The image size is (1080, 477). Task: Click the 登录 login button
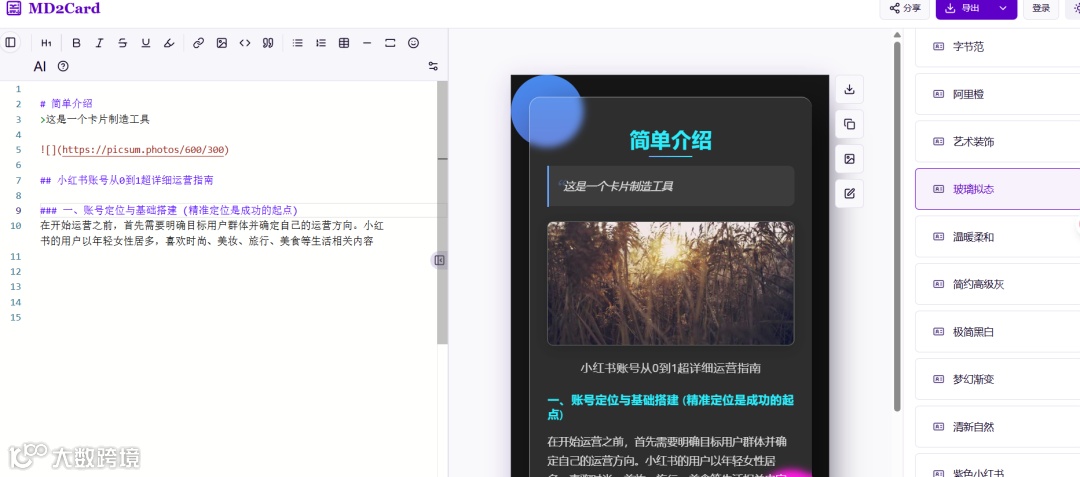pyautogui.click(x=1041, y=8)
